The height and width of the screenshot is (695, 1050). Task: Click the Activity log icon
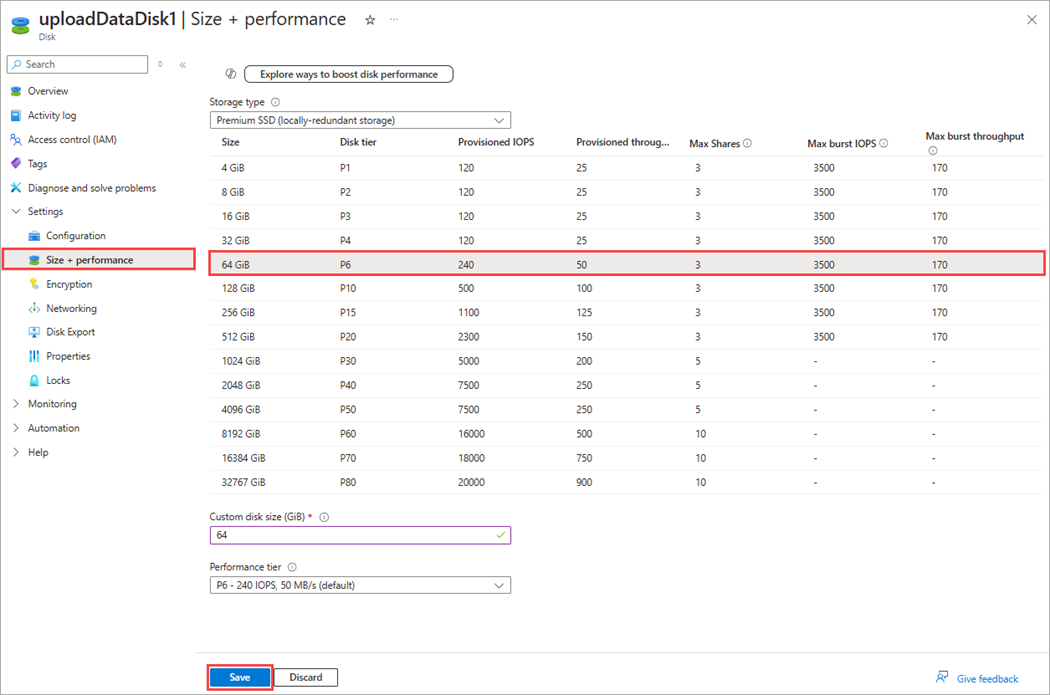[x=16, y=115]
